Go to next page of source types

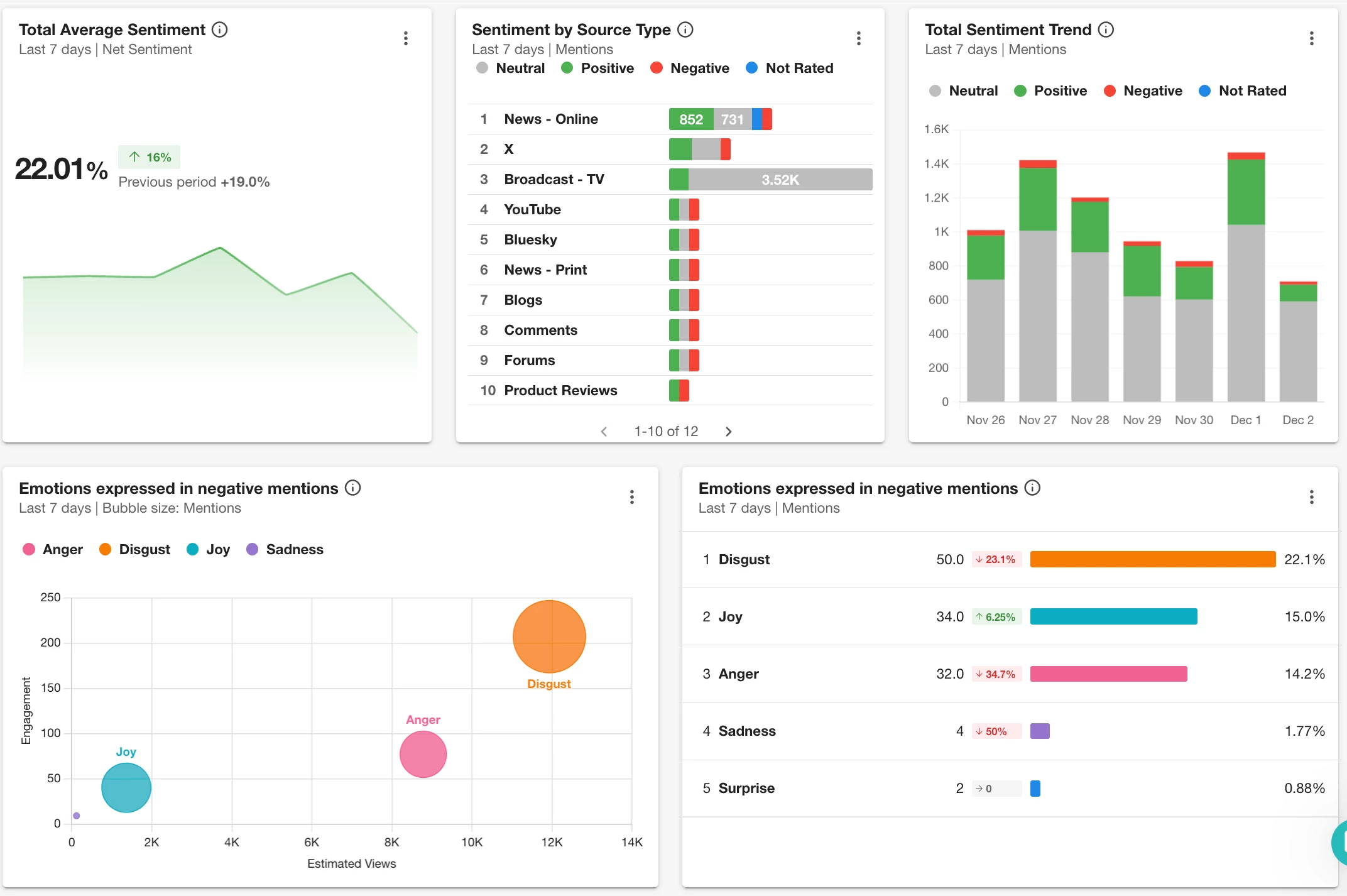(x=728, y=431)
